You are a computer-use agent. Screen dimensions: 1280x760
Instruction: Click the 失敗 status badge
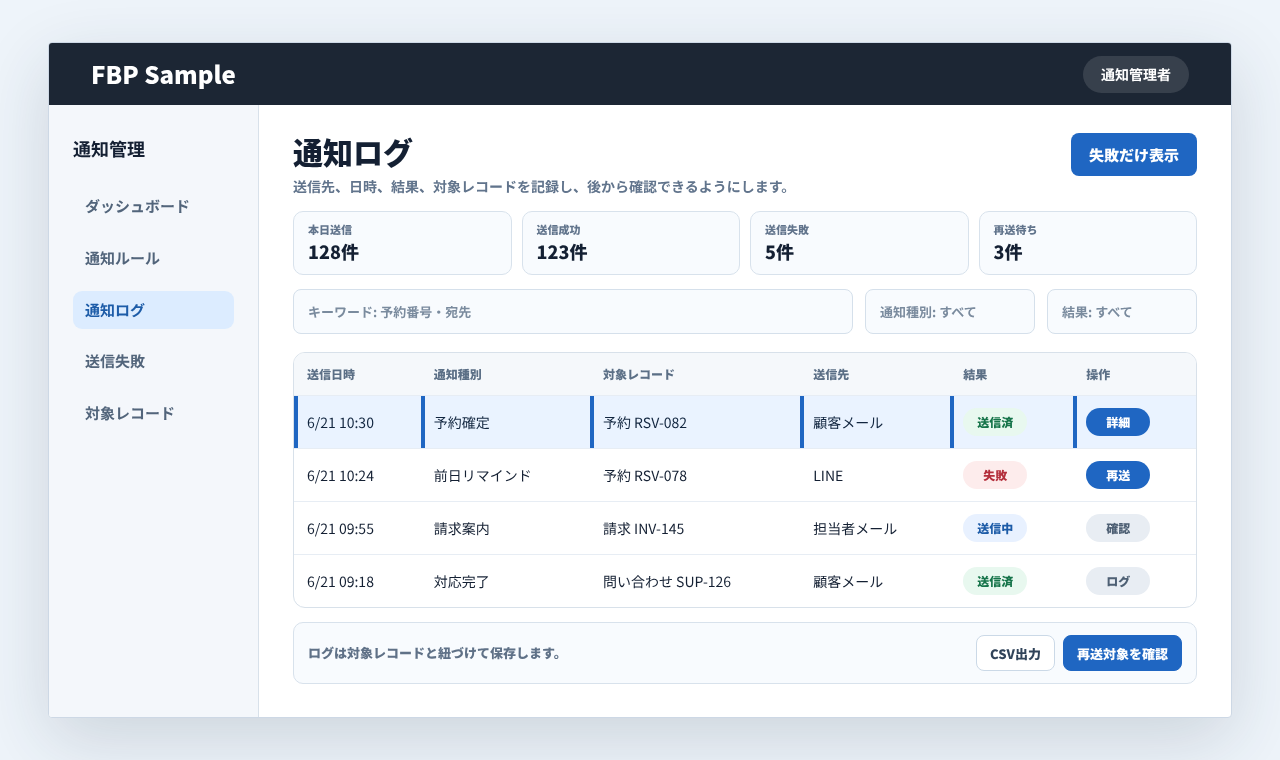pyautogui.click(x=995, y=475)
